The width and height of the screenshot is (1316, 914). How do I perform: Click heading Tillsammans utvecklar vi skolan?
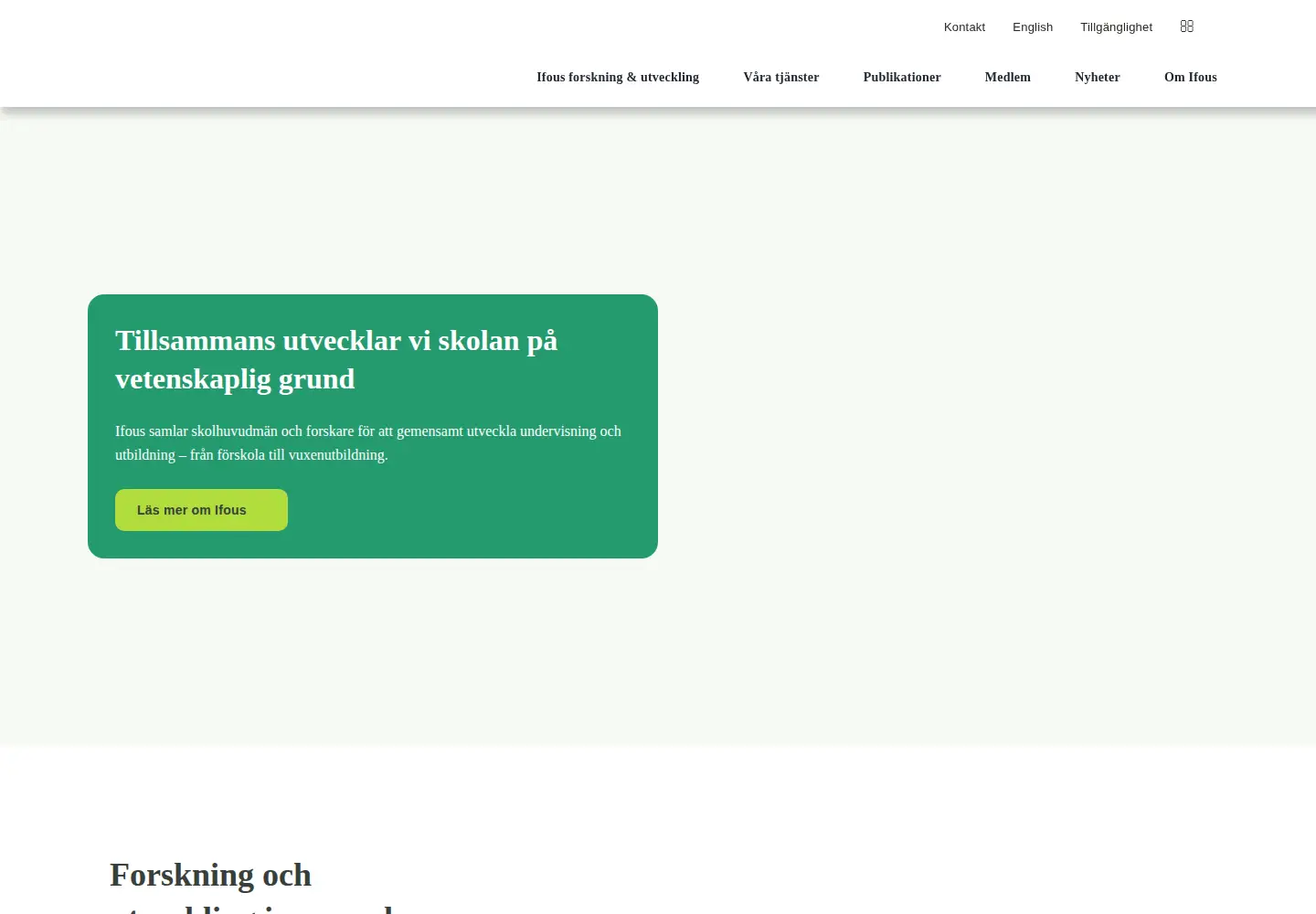[336, 359]
